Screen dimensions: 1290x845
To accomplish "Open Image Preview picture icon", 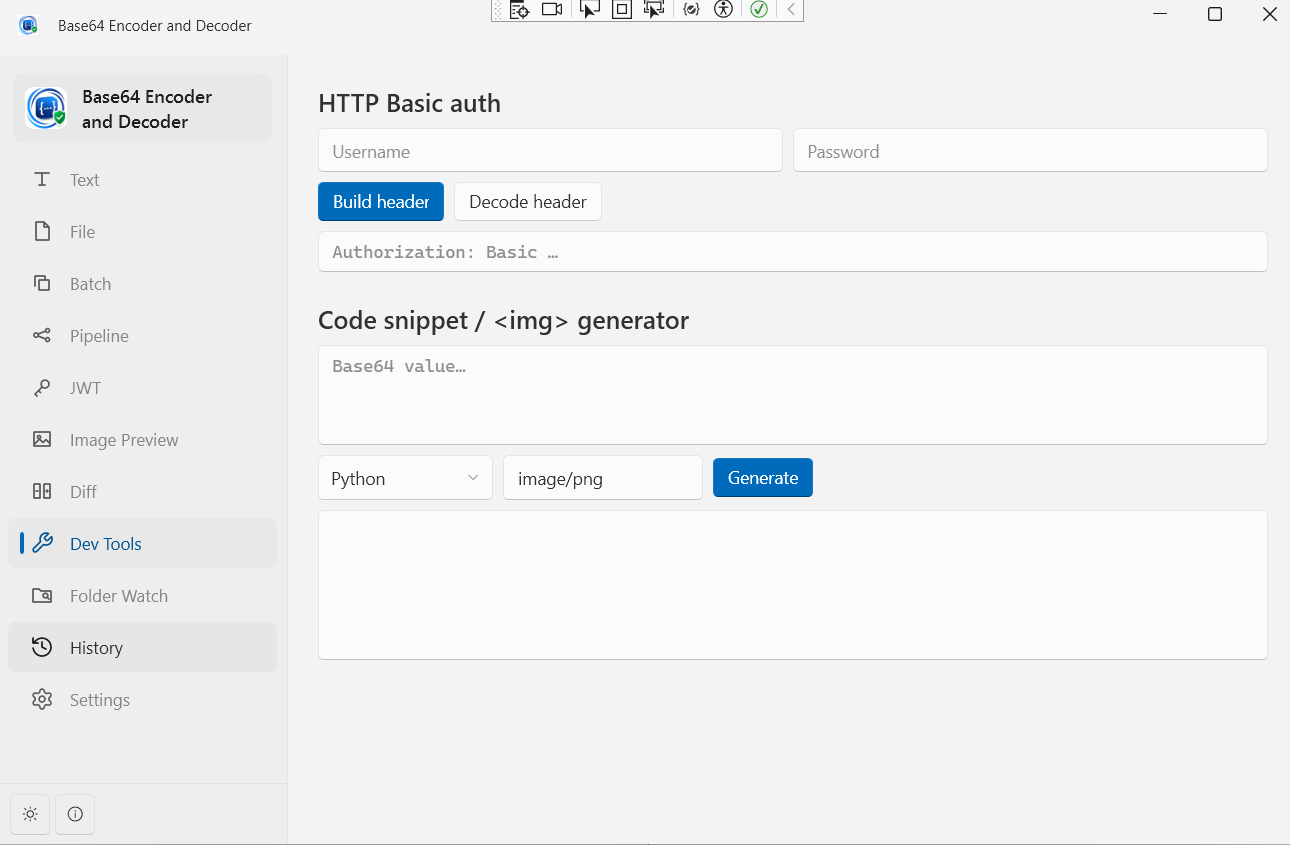I will point(42,440).
